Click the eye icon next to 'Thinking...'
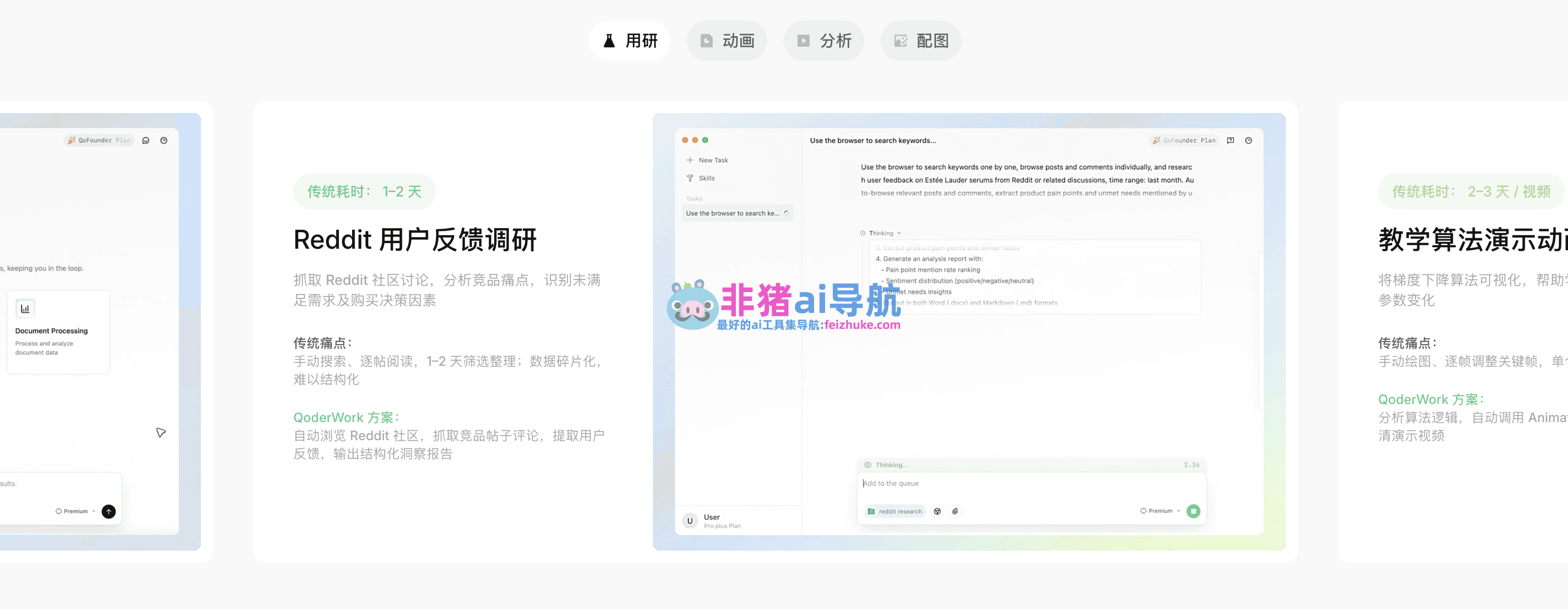Screen dimensions: 1568x609 point(867,465)
